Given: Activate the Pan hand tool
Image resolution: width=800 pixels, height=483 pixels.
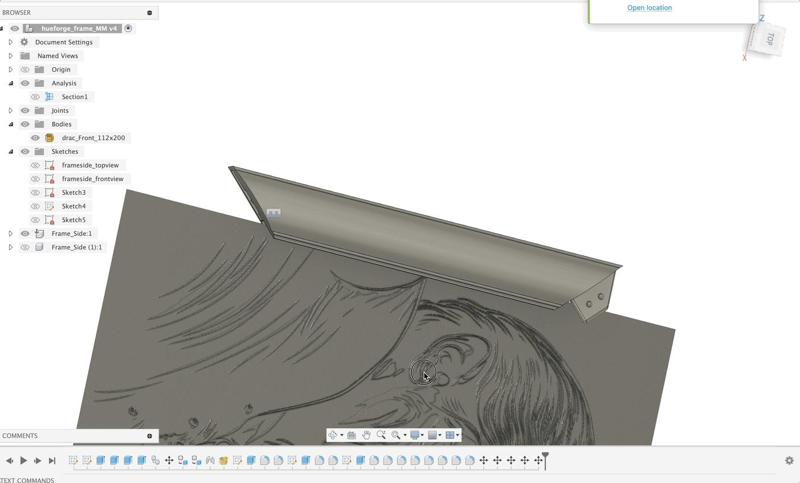Looking at the screenshot, I should click(x=366, y=435).
